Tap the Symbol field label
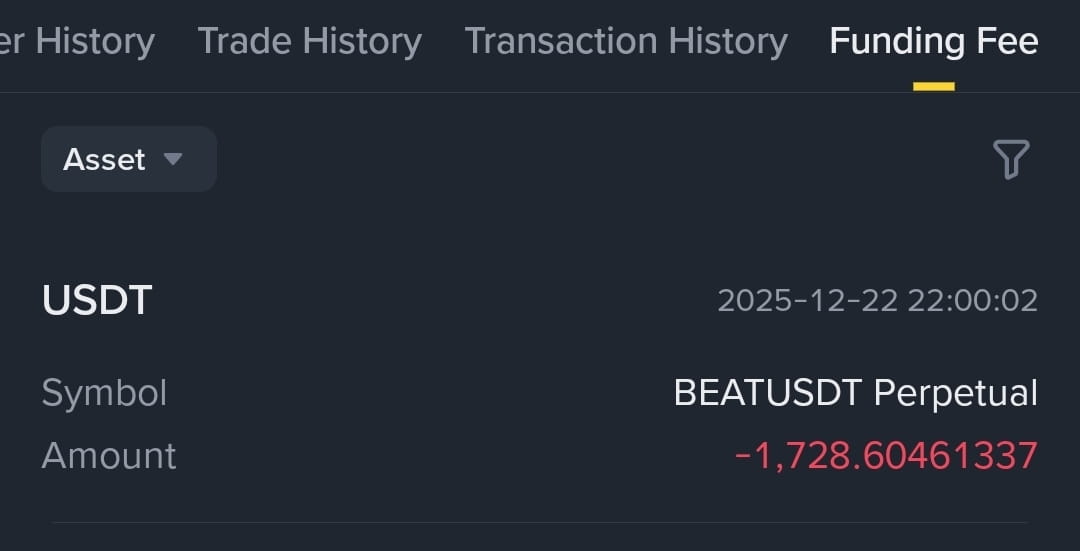Image resolution: width=1080 pixels, height=551 pixels. click(104, 393)
